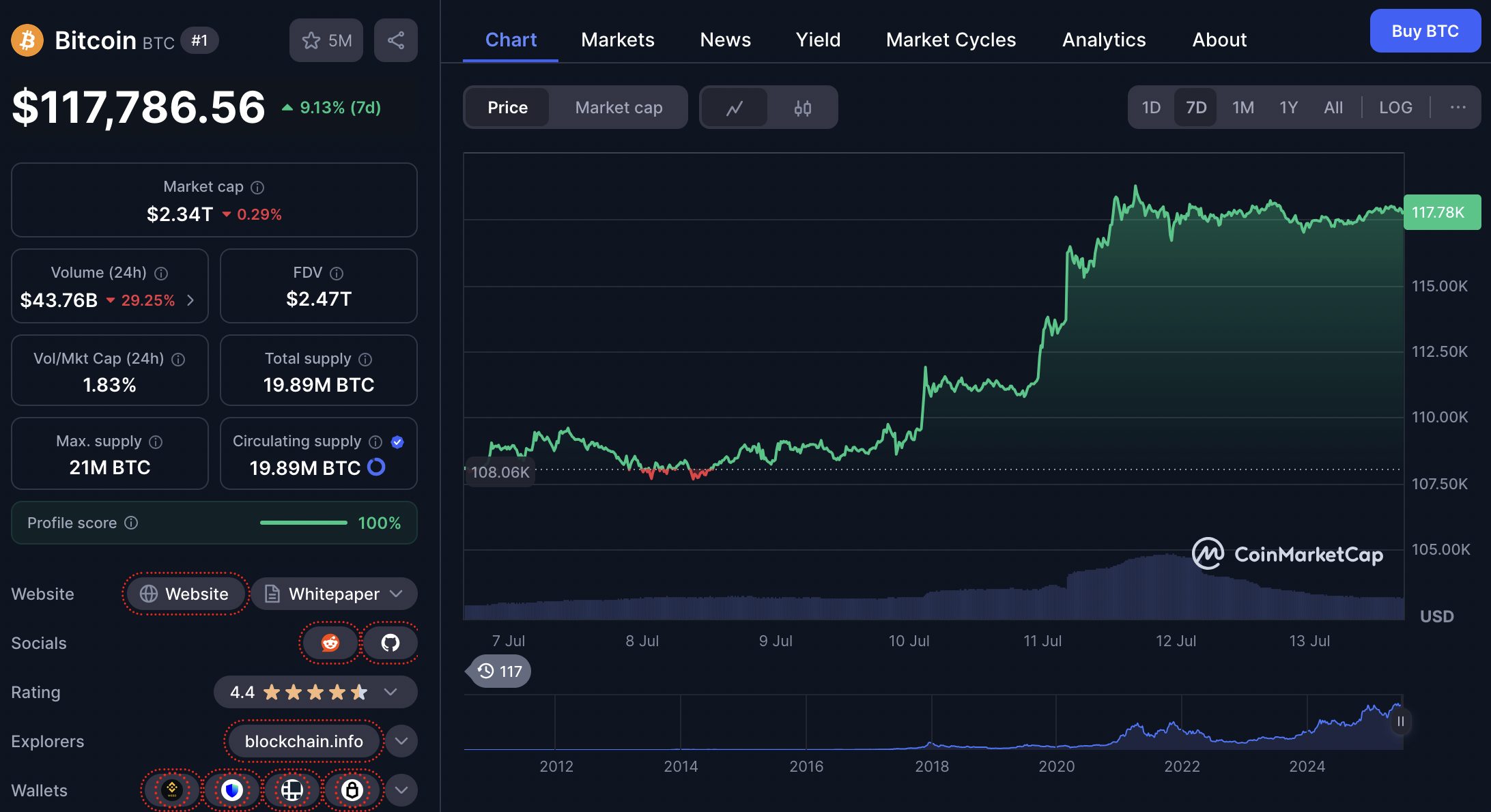Screen dimensions: 1491x812
Task: Select the candlestick chart icon
Action: (x=804, y=107)
